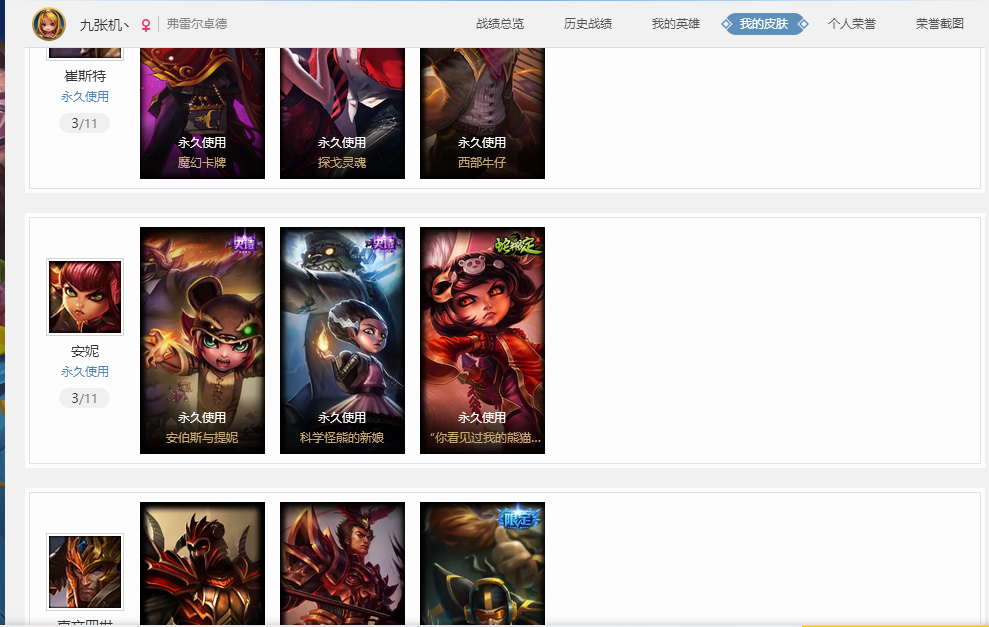Click the pink female gender icon
Screen dimensions: 989x627
146,25
